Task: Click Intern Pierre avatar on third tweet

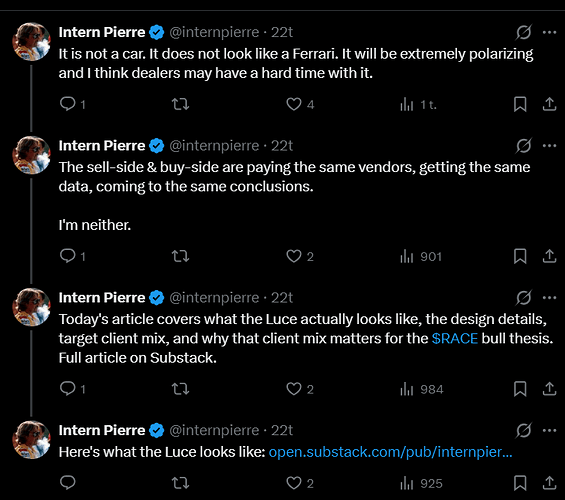Action: 31,307
